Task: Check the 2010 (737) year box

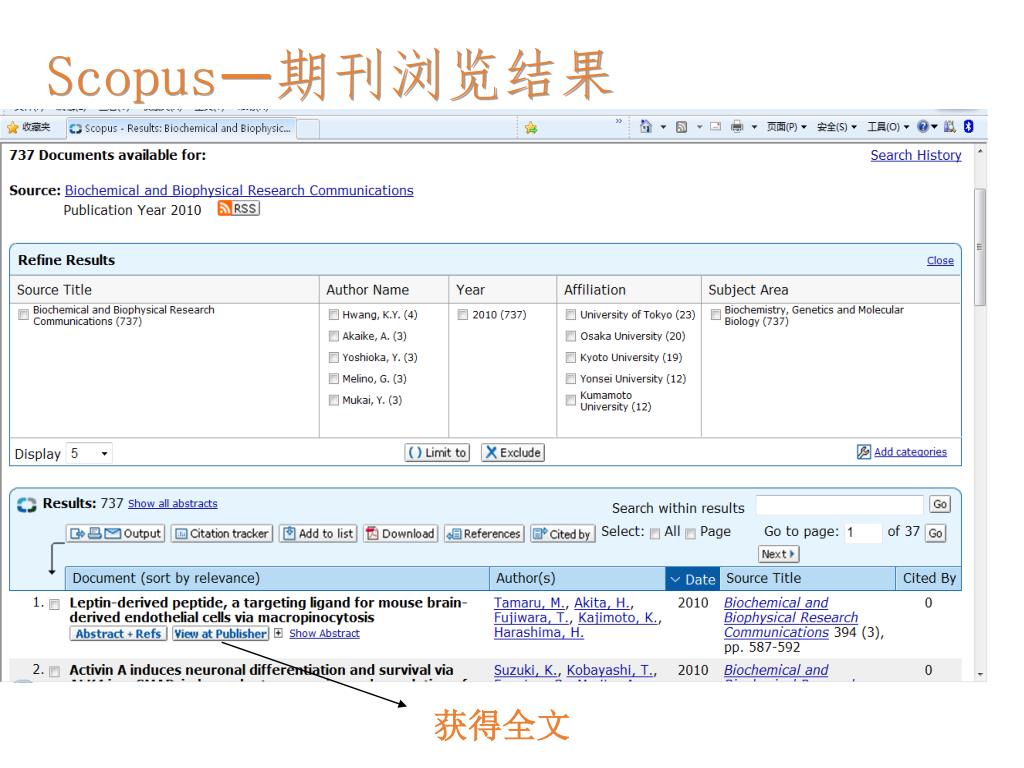Action: [463, 315]
